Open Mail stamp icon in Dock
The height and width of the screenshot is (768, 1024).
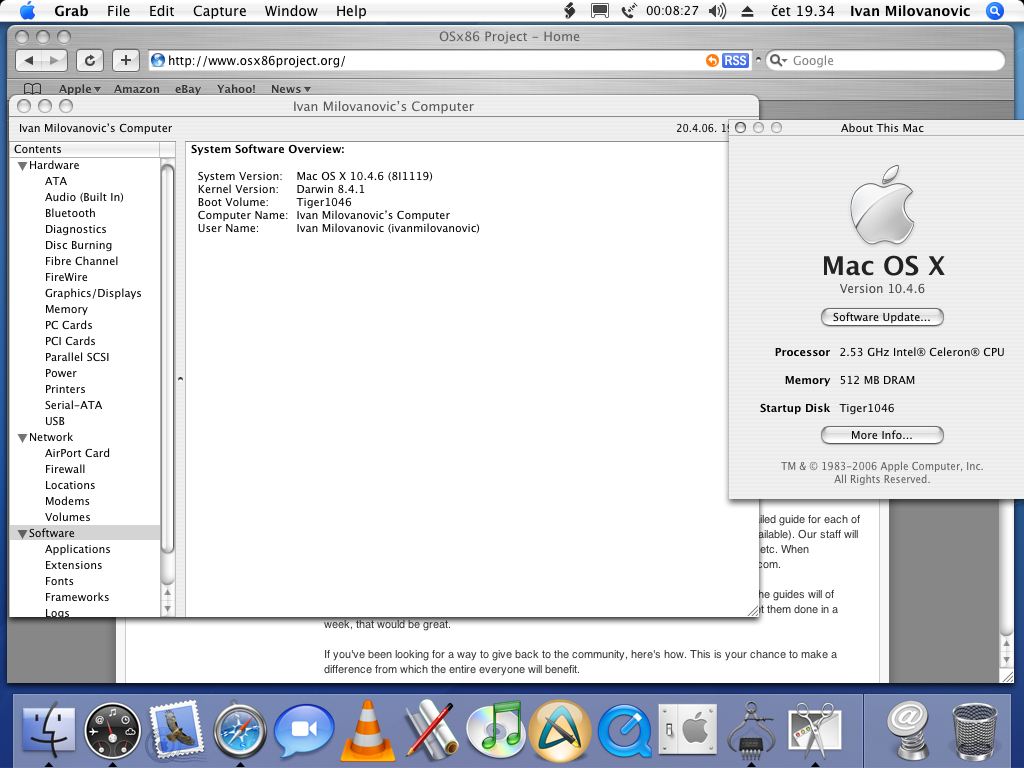174,730
